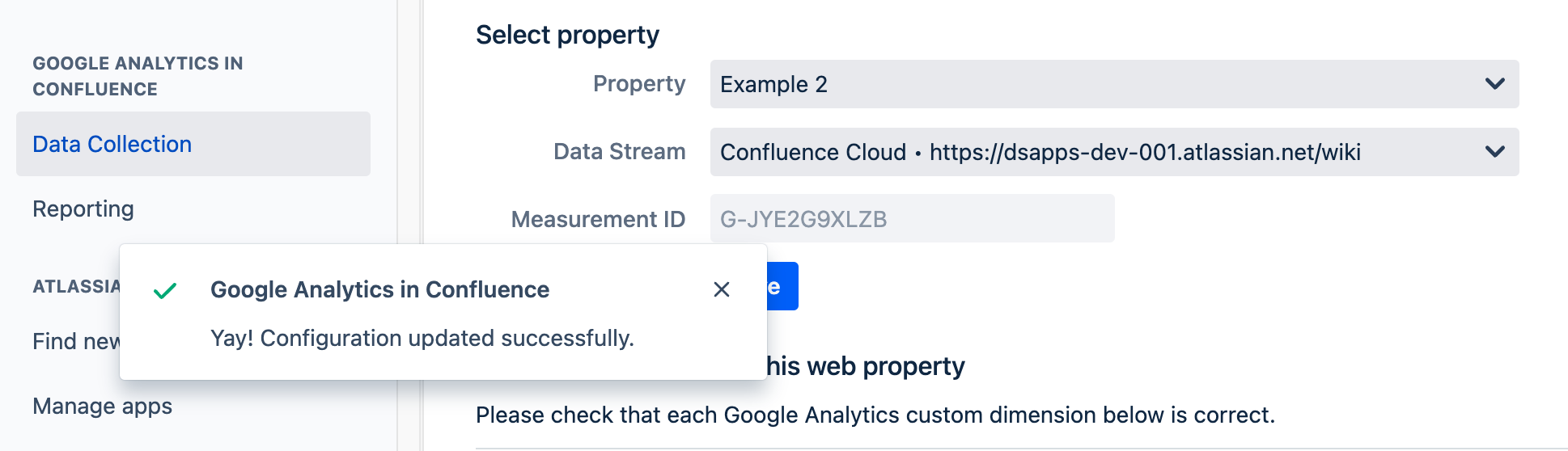Click the custom dimension check instruction text
Screen dimensions: 1568x451
[x=875, y=415]
